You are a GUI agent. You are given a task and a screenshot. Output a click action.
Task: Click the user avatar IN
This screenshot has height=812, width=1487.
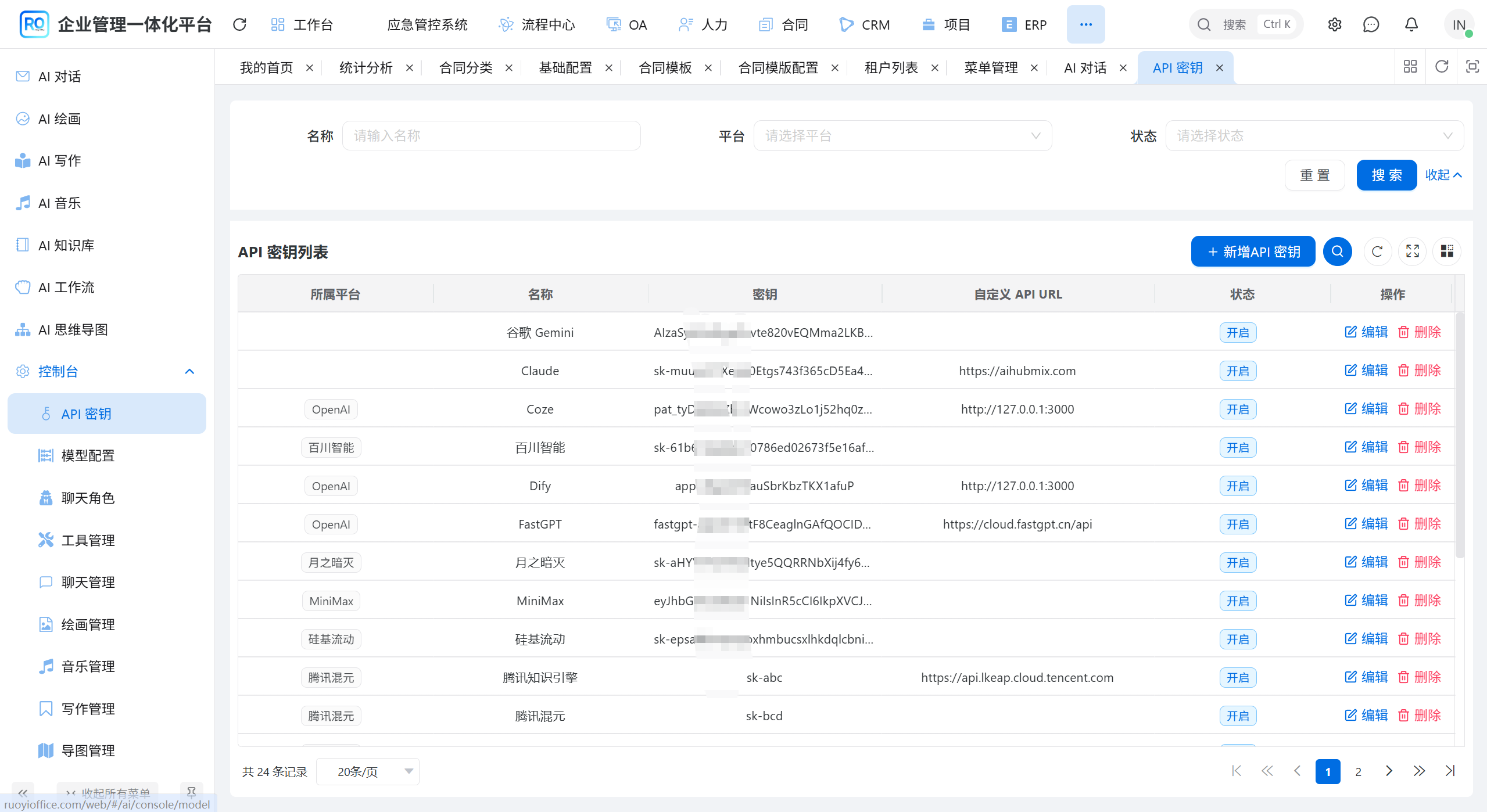(1459, 24)
